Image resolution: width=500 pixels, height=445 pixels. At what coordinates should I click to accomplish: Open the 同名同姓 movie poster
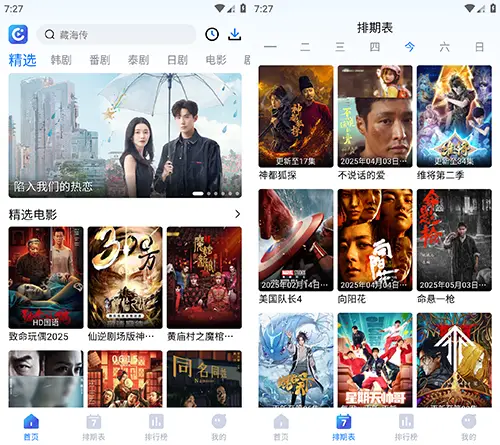click(204, 379)
